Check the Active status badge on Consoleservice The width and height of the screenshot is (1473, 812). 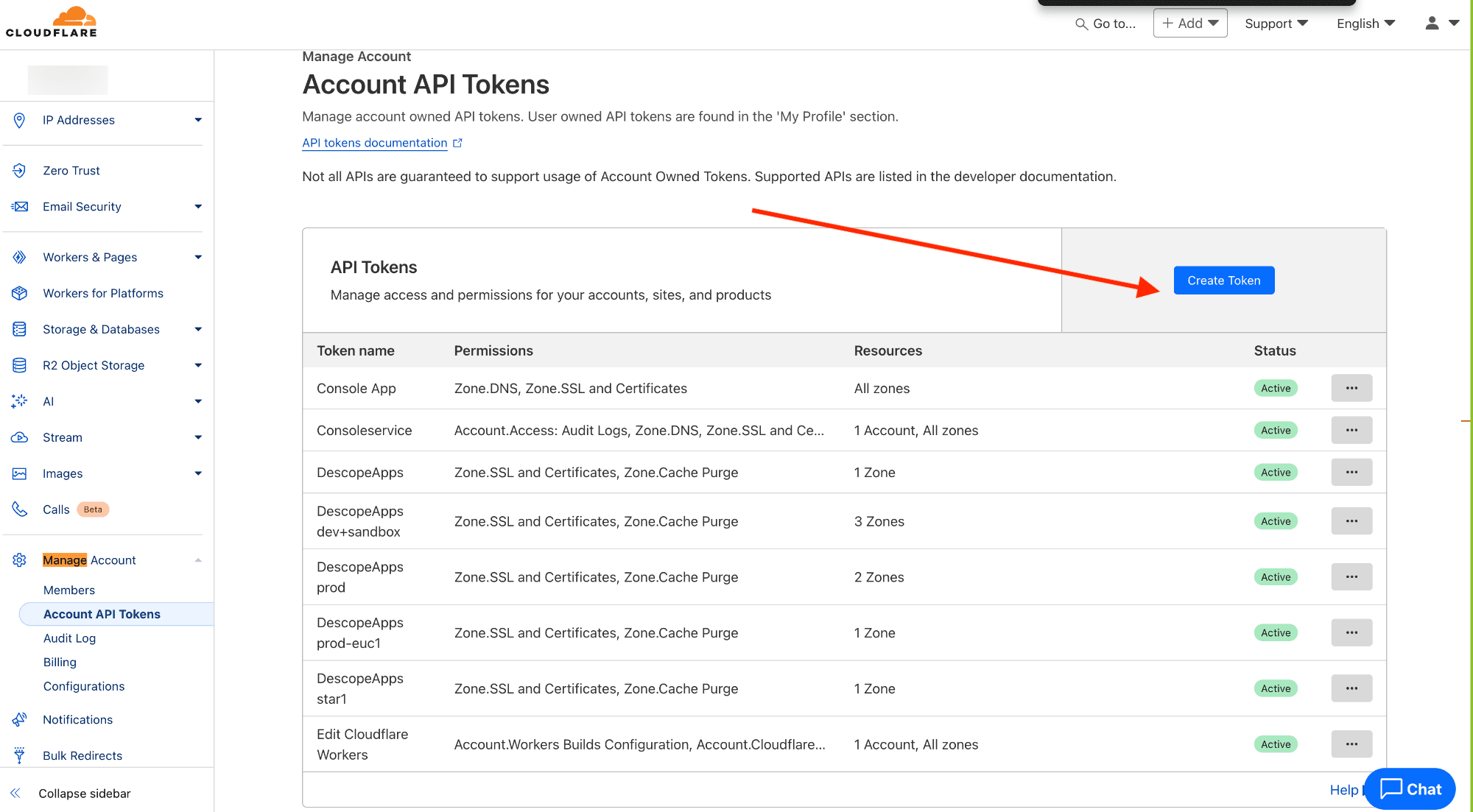click(x=1276, y=430)
